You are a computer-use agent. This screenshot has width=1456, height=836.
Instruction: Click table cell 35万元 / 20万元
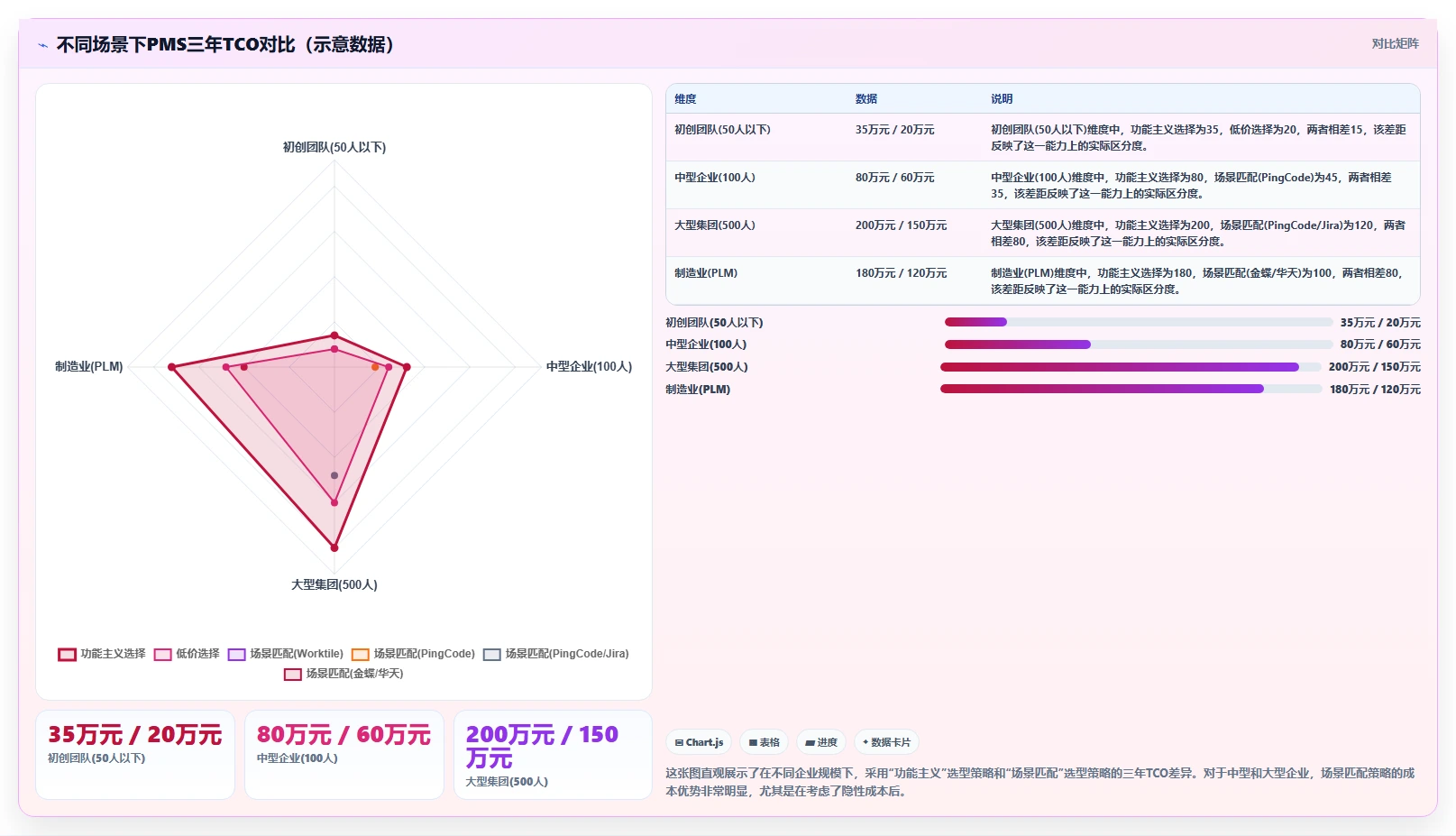894,130
